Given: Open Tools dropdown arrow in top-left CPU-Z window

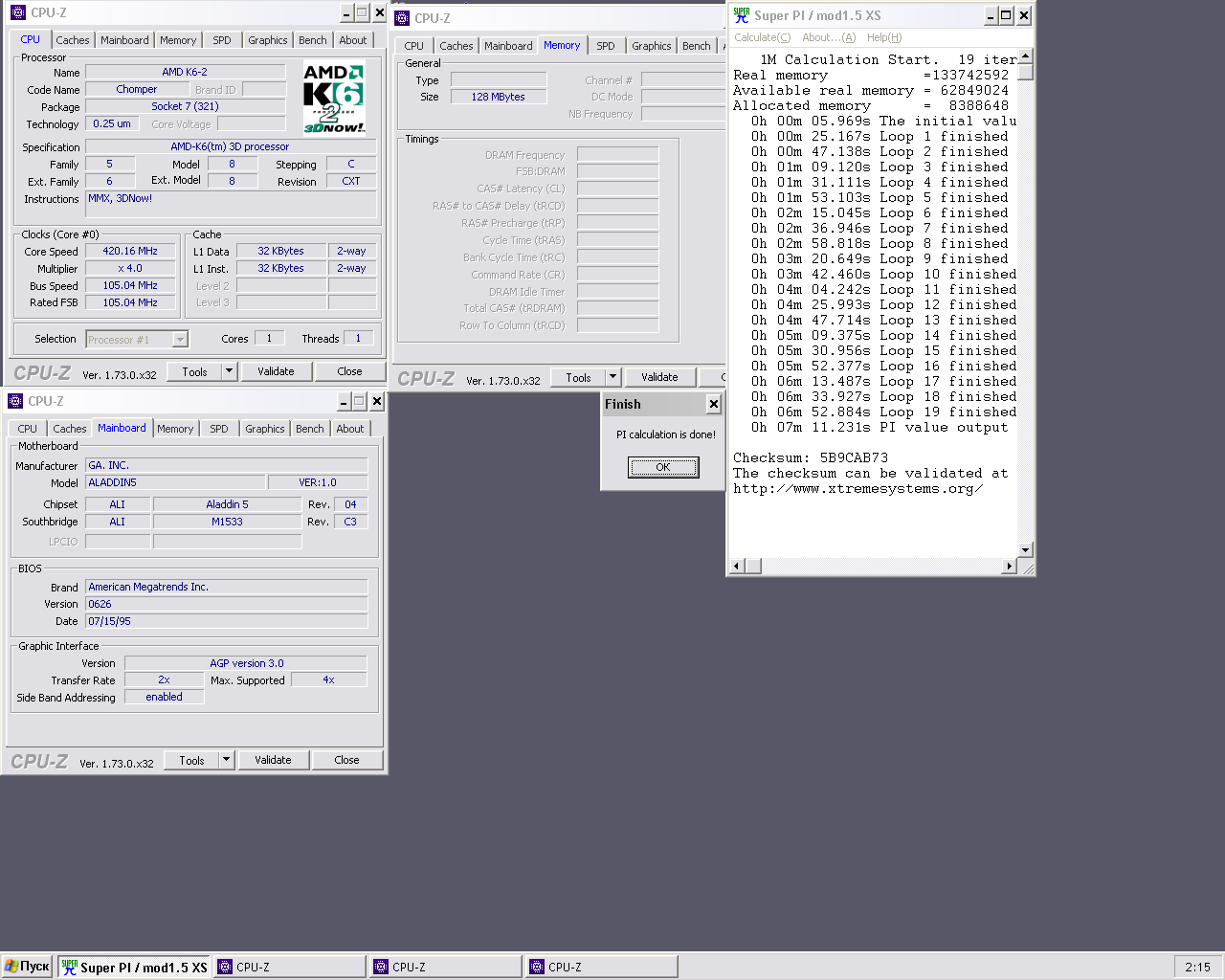Looking at the screenshot, I should (230, 371).
